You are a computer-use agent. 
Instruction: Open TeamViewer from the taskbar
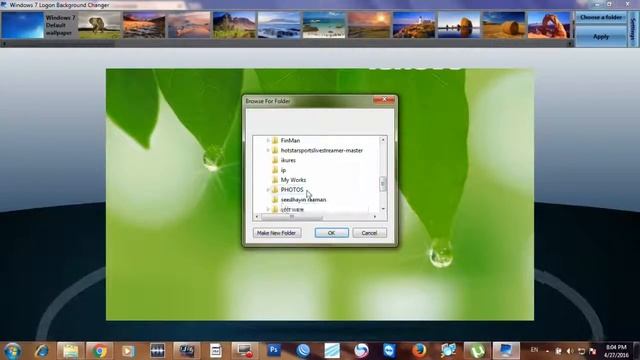click(x=390, y=351)
